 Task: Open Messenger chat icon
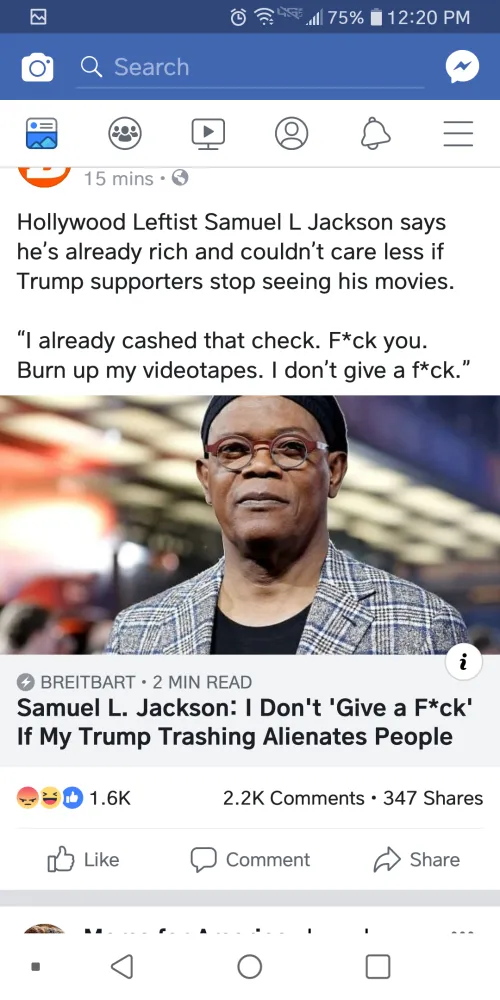462,67
